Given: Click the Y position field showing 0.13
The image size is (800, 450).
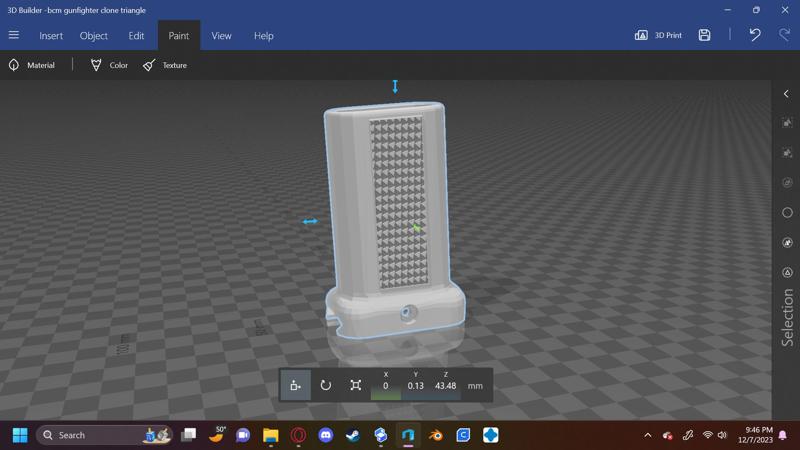Looking at the screenshot, I should tap(415, 386).
